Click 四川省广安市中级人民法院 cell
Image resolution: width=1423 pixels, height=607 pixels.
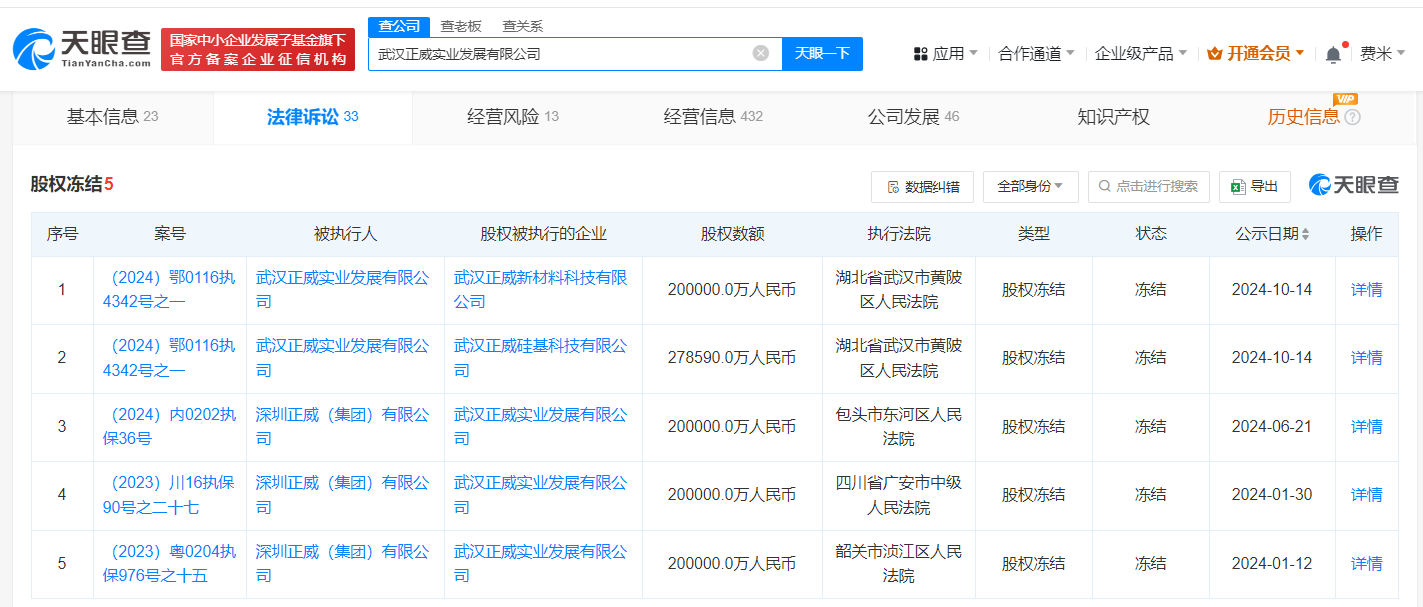click(x=898, y=495)
